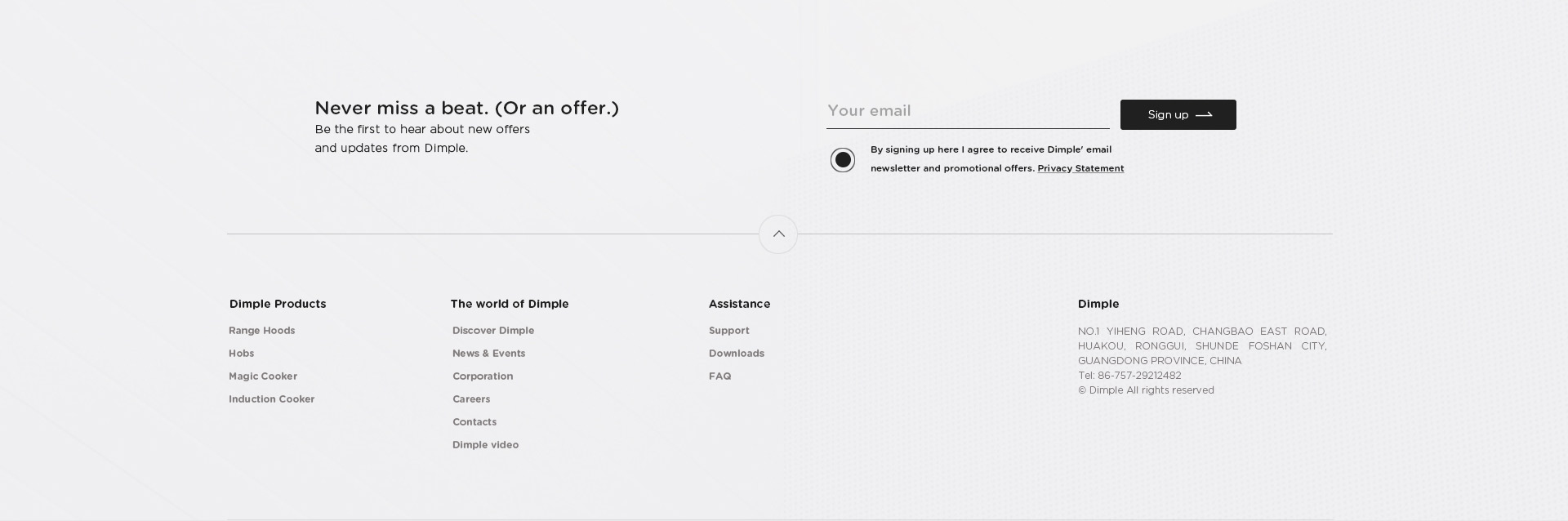This screenshot has height=521, width=1568.
Task: Visit the Discover Dimple page
Action: click(493, 331)
